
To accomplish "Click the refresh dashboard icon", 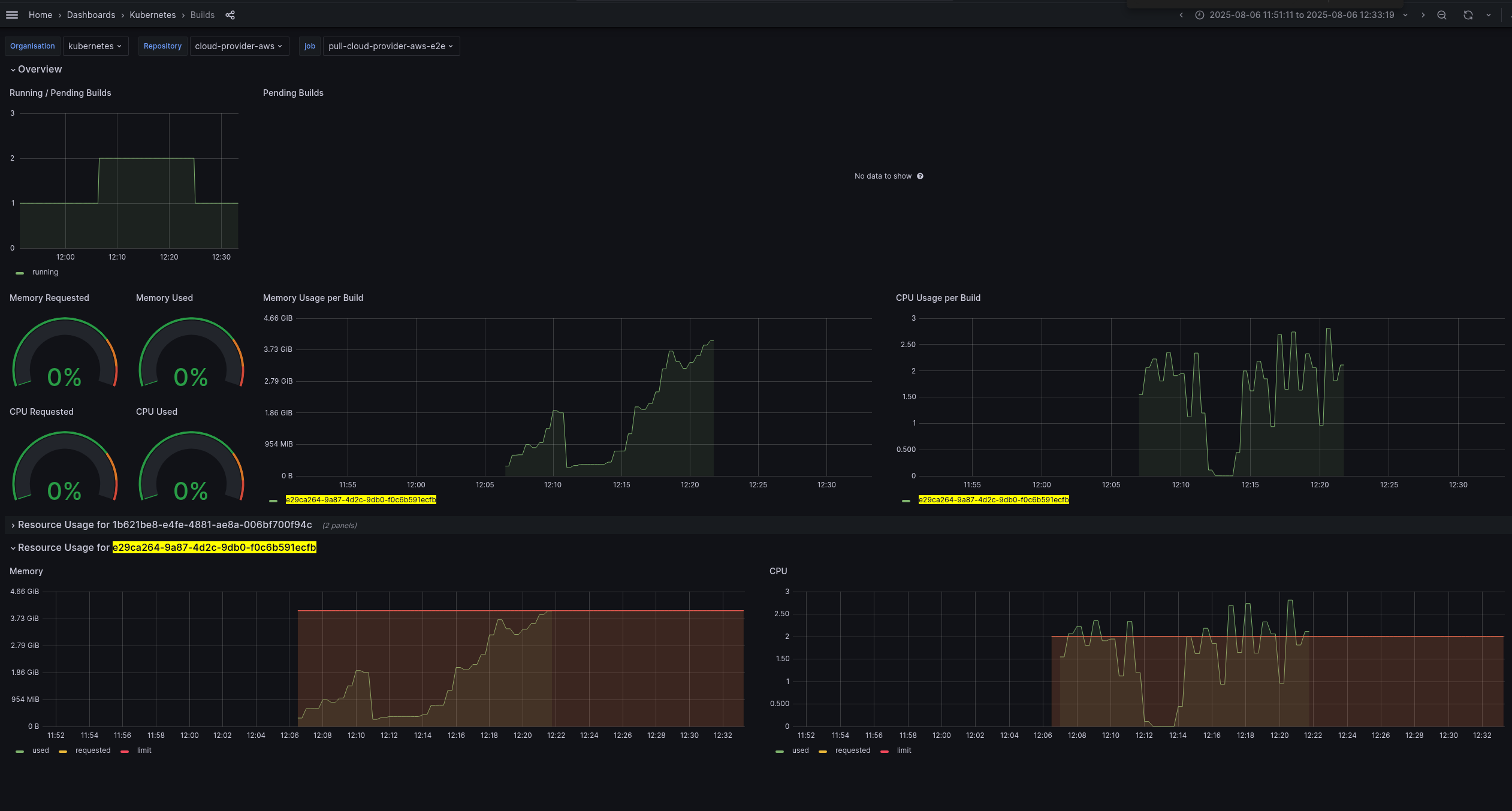I will coord(1468,15).
